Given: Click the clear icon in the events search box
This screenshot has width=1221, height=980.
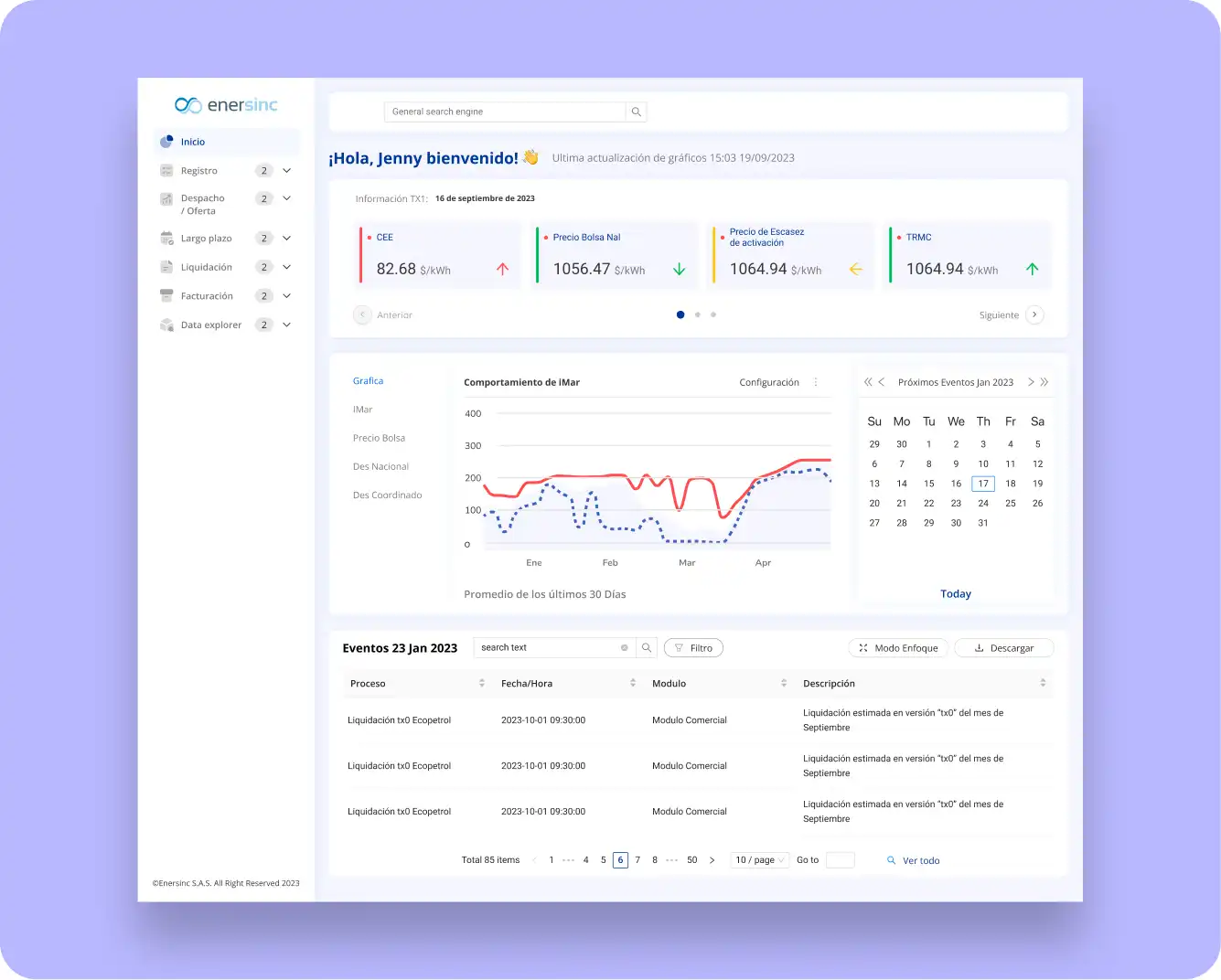Looking at the screenshot, I should click(624, 647).
